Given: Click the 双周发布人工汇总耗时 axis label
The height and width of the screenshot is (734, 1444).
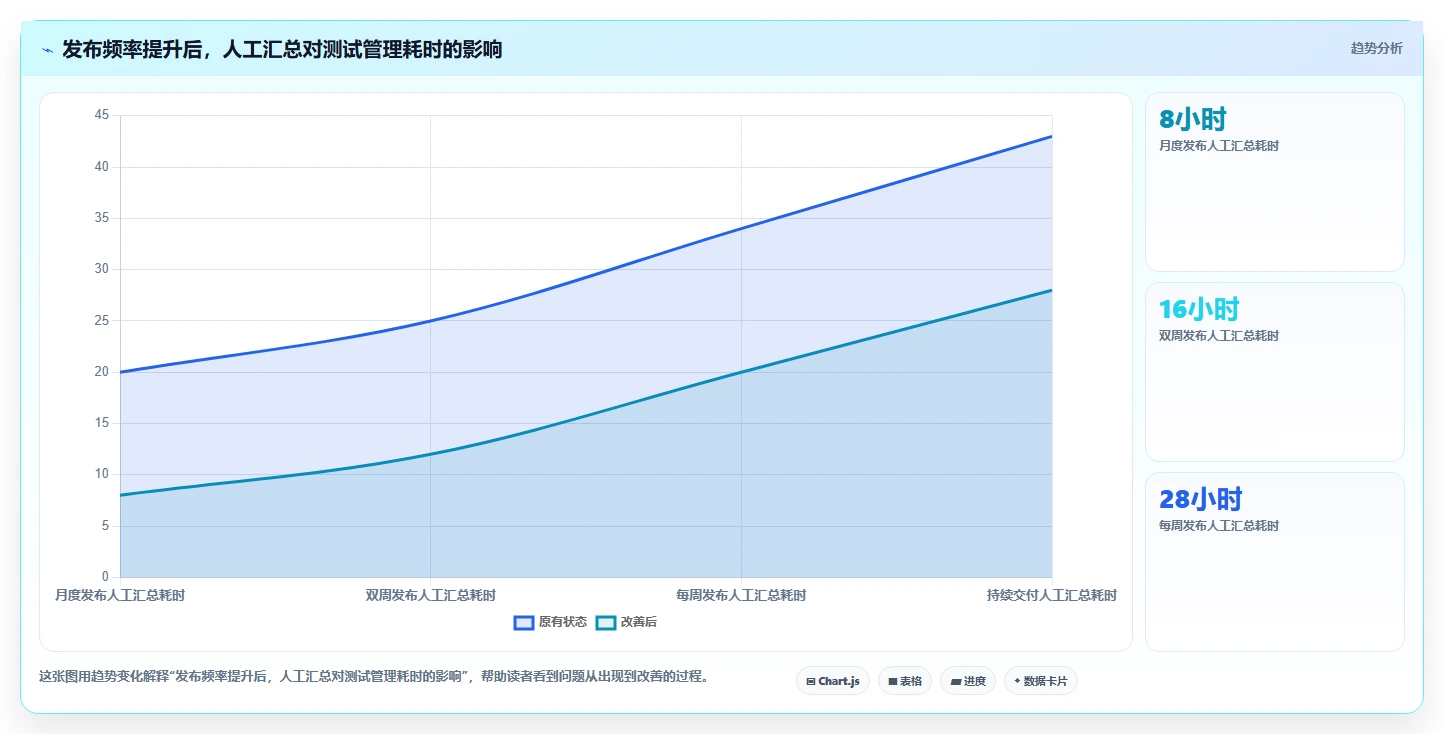Looking at the screenshot, I should (x=431, y=595).
